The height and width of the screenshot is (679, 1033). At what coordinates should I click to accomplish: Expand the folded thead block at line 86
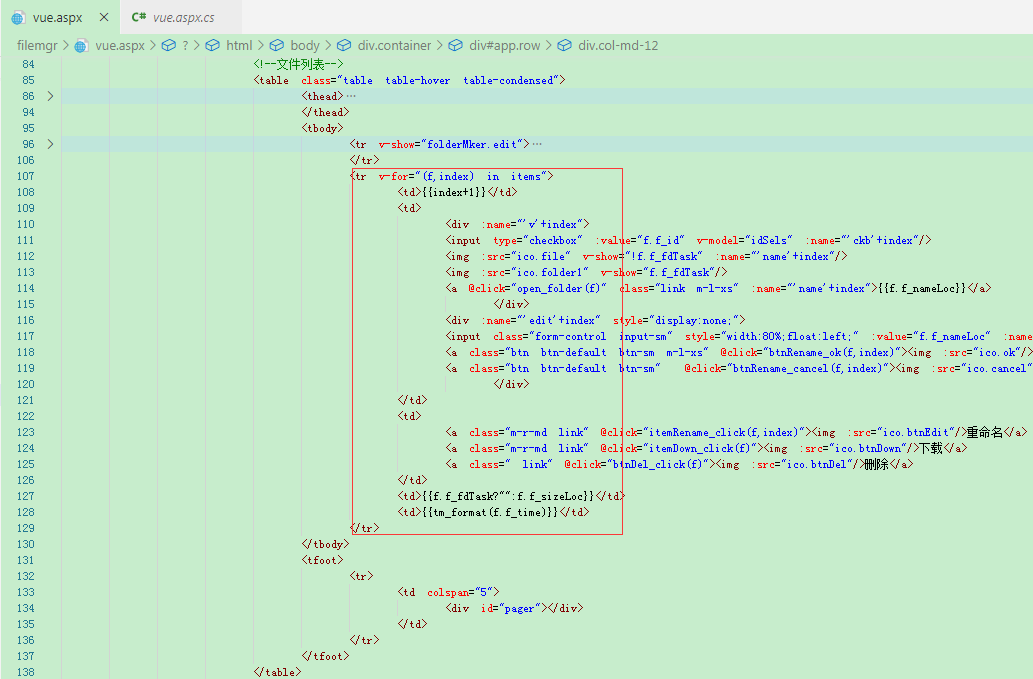coord(51,96)
